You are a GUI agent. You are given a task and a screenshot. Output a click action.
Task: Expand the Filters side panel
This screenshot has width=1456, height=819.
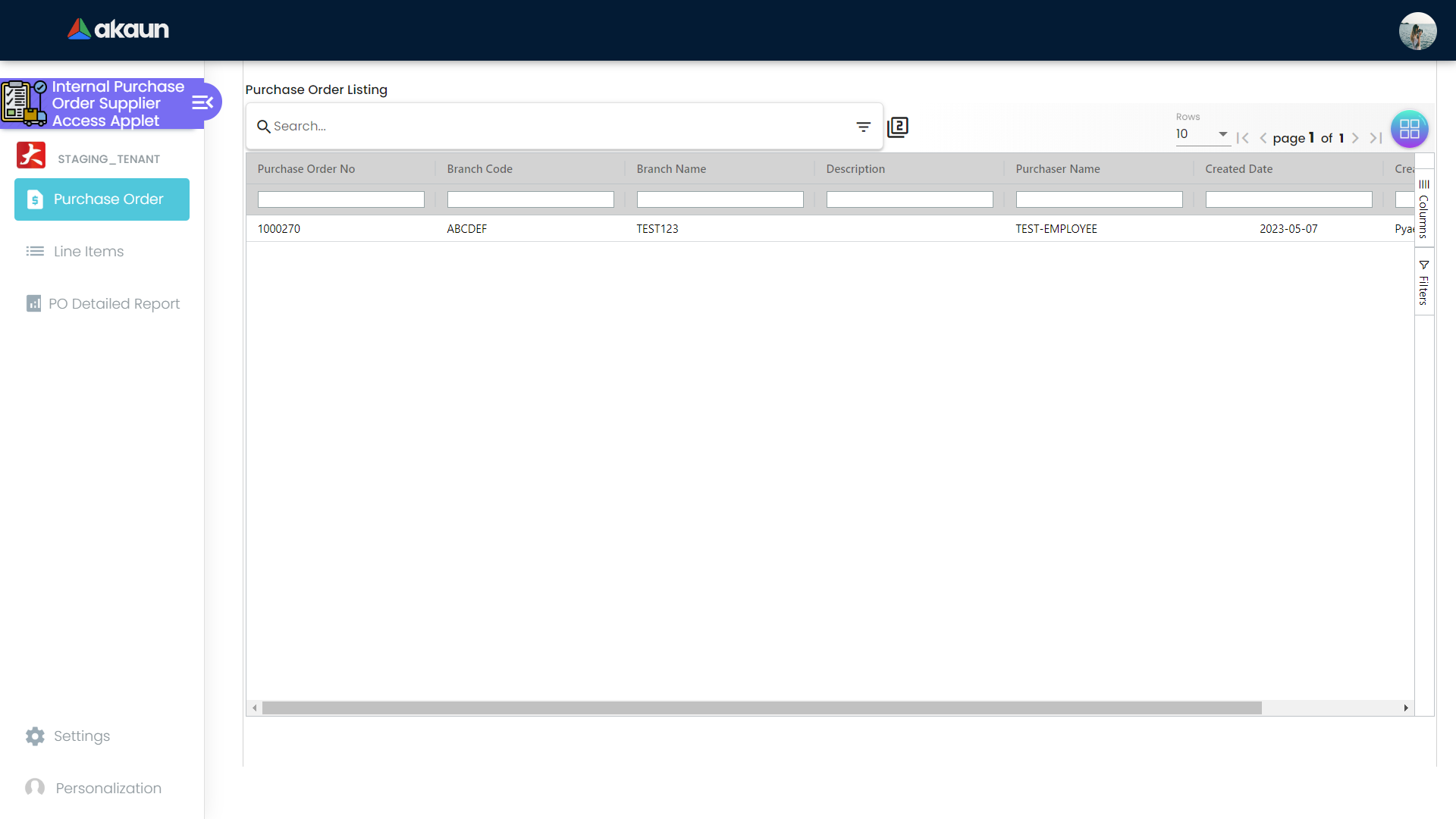tap(1423, 282)
